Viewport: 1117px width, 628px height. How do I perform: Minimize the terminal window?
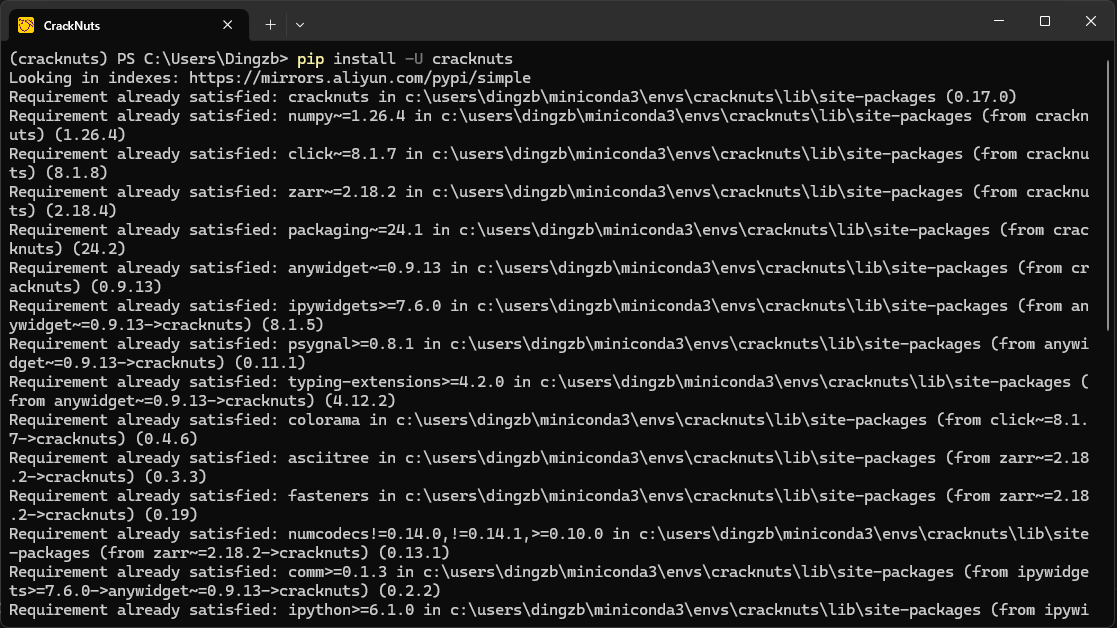pos(998,21)
